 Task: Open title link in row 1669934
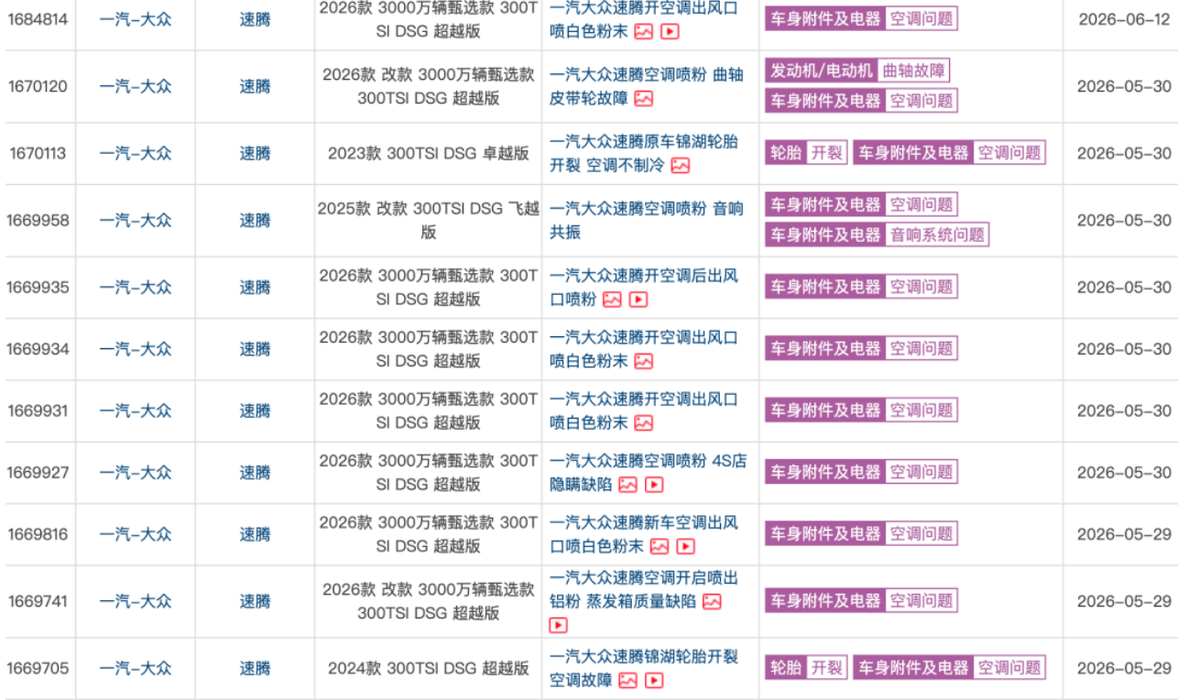(644, 349)
